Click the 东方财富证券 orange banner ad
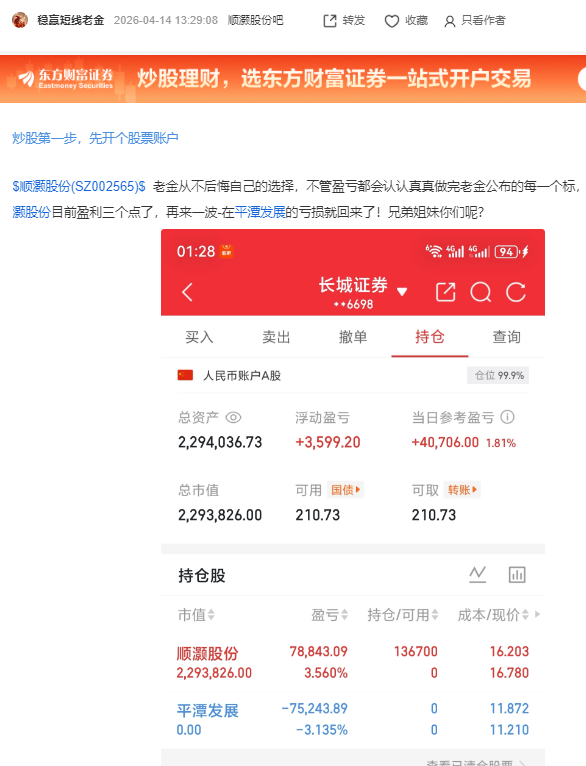The image size is (586, 766). click(293, 79)
